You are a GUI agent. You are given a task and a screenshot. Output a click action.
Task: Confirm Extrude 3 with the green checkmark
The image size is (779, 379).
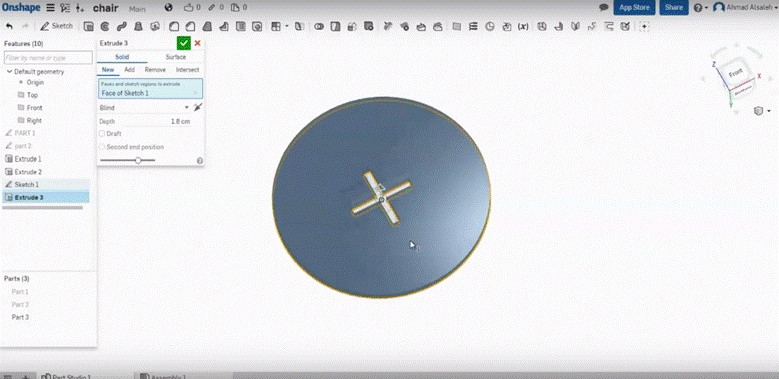[184, 43]
